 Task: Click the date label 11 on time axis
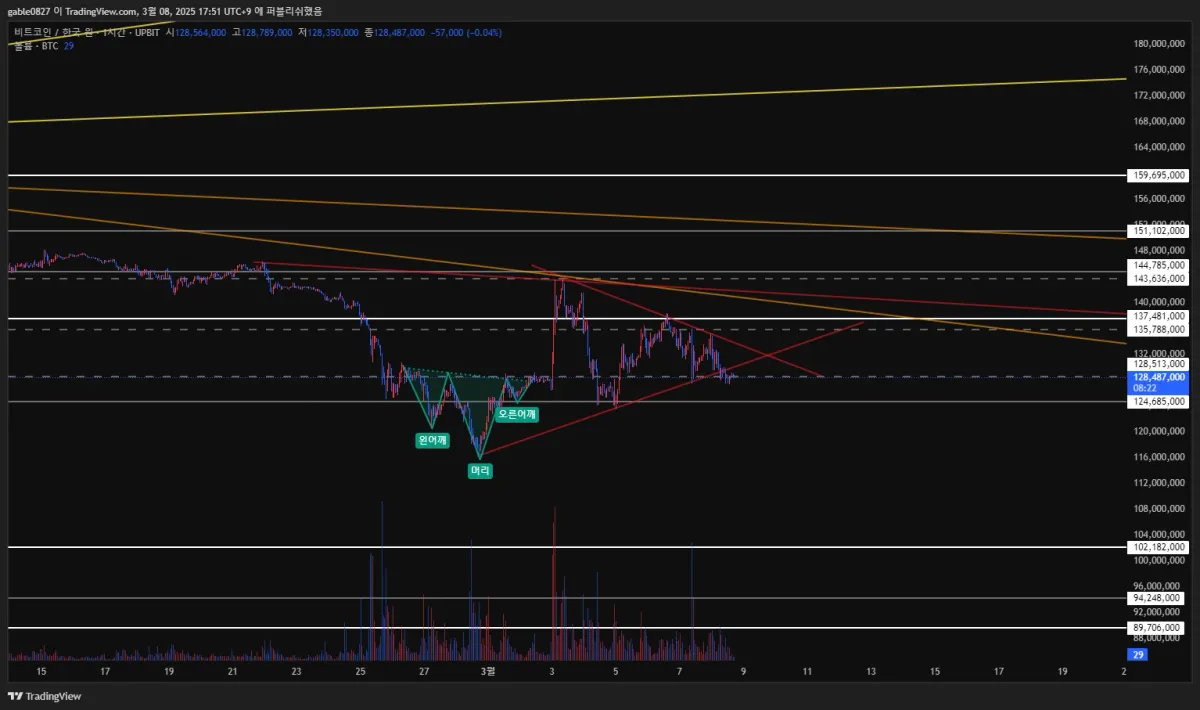tap(807, 673)
